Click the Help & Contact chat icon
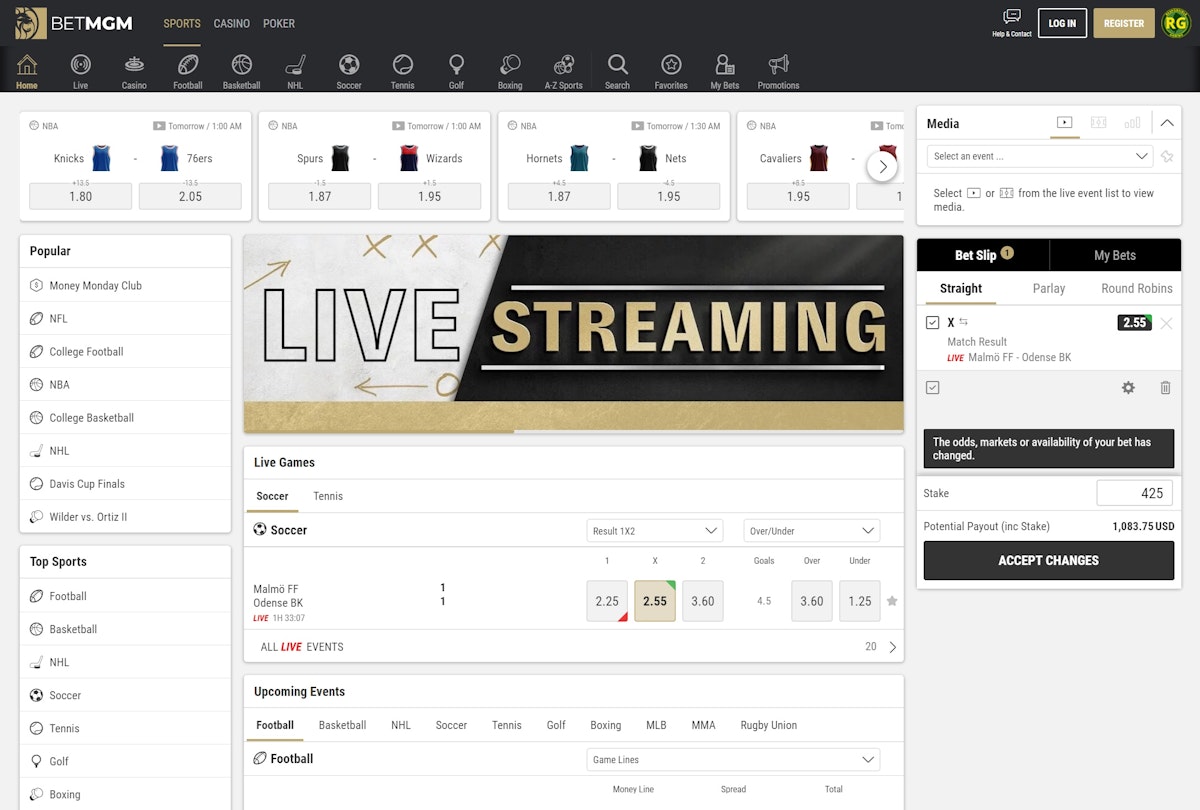Viewport: 1200px width, 810px height. click(1012, 17)
